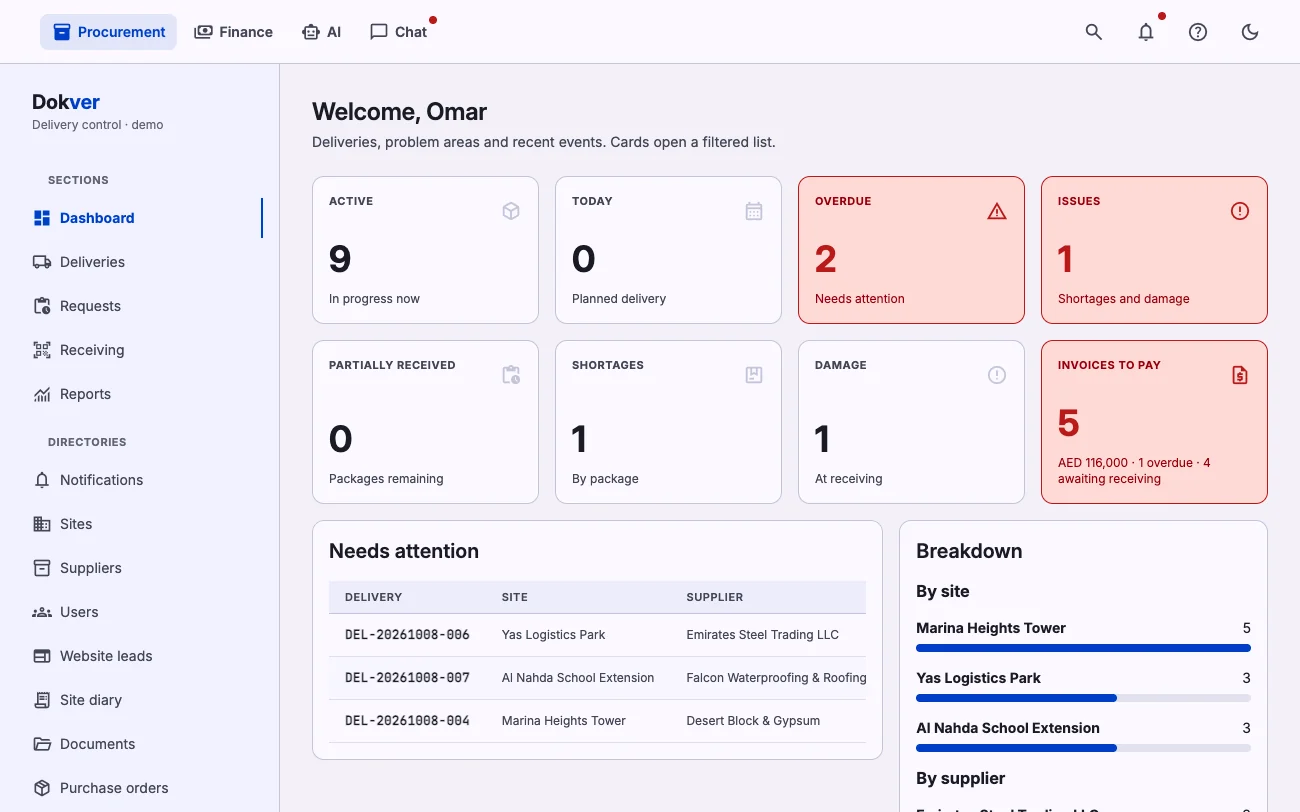The width and height of the screenshot is (1300, 812).
Task: Click the help question mark icon
Action: point(1198,32)
